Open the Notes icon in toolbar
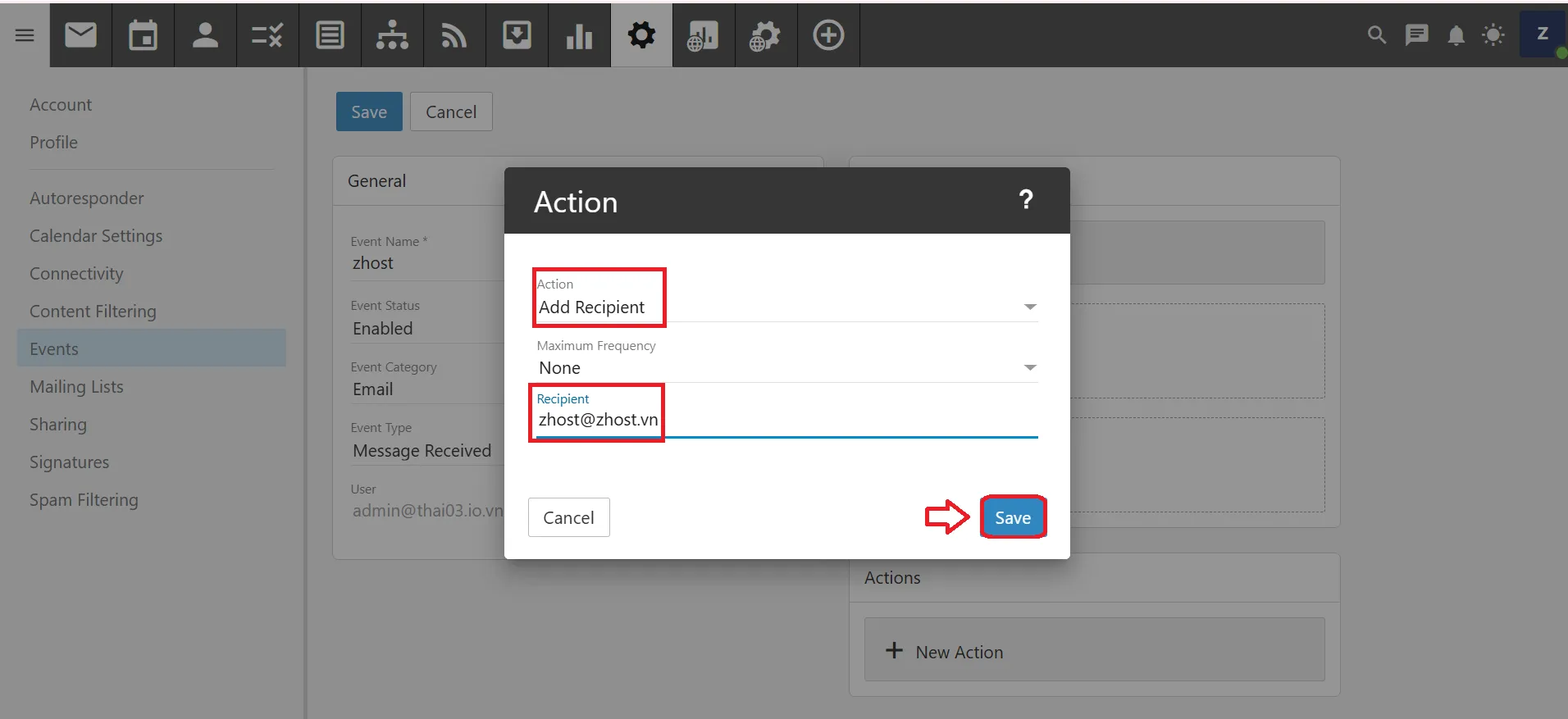 click(x=330, y=35)
